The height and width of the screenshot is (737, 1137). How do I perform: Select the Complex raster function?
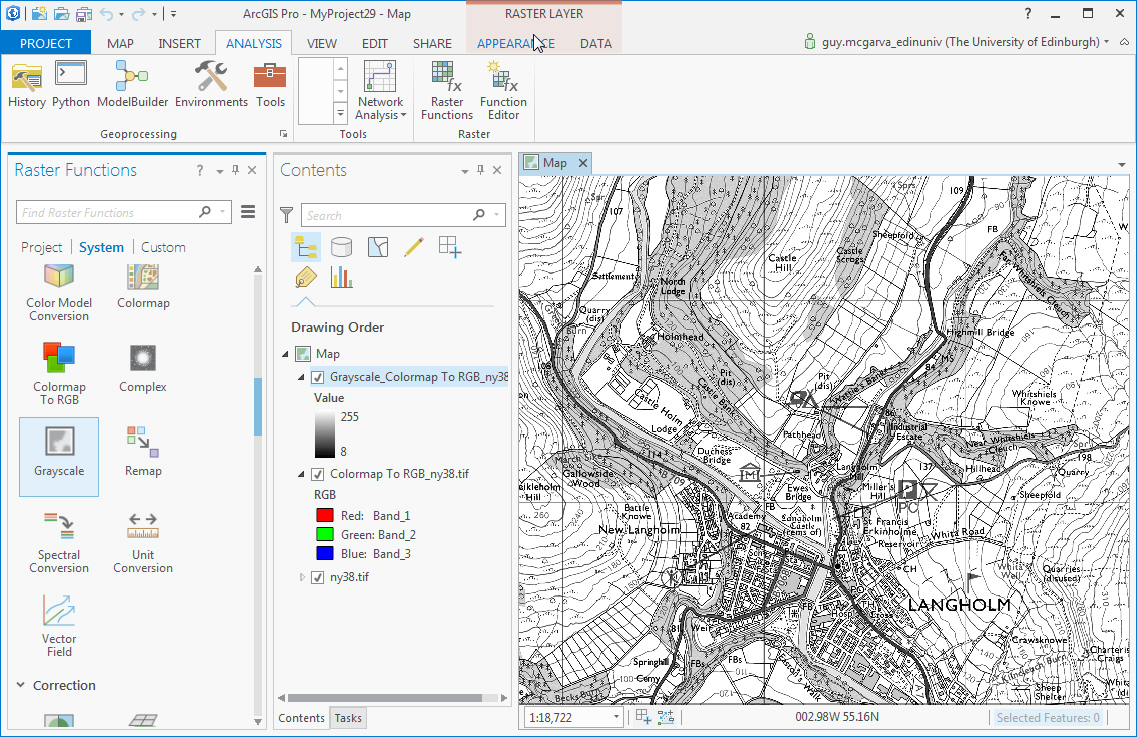pos(143,368)
